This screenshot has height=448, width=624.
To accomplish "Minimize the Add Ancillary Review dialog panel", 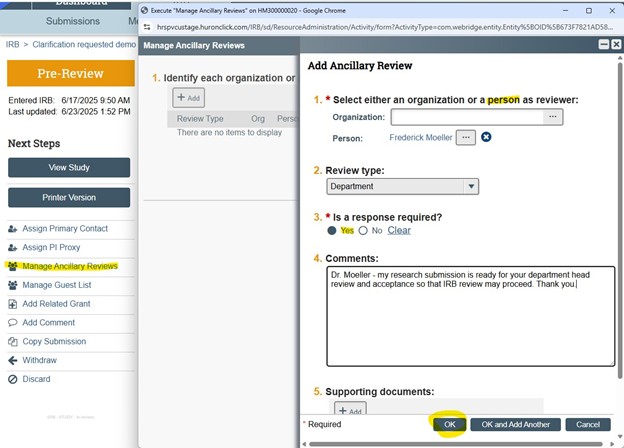I will point(604,45).
